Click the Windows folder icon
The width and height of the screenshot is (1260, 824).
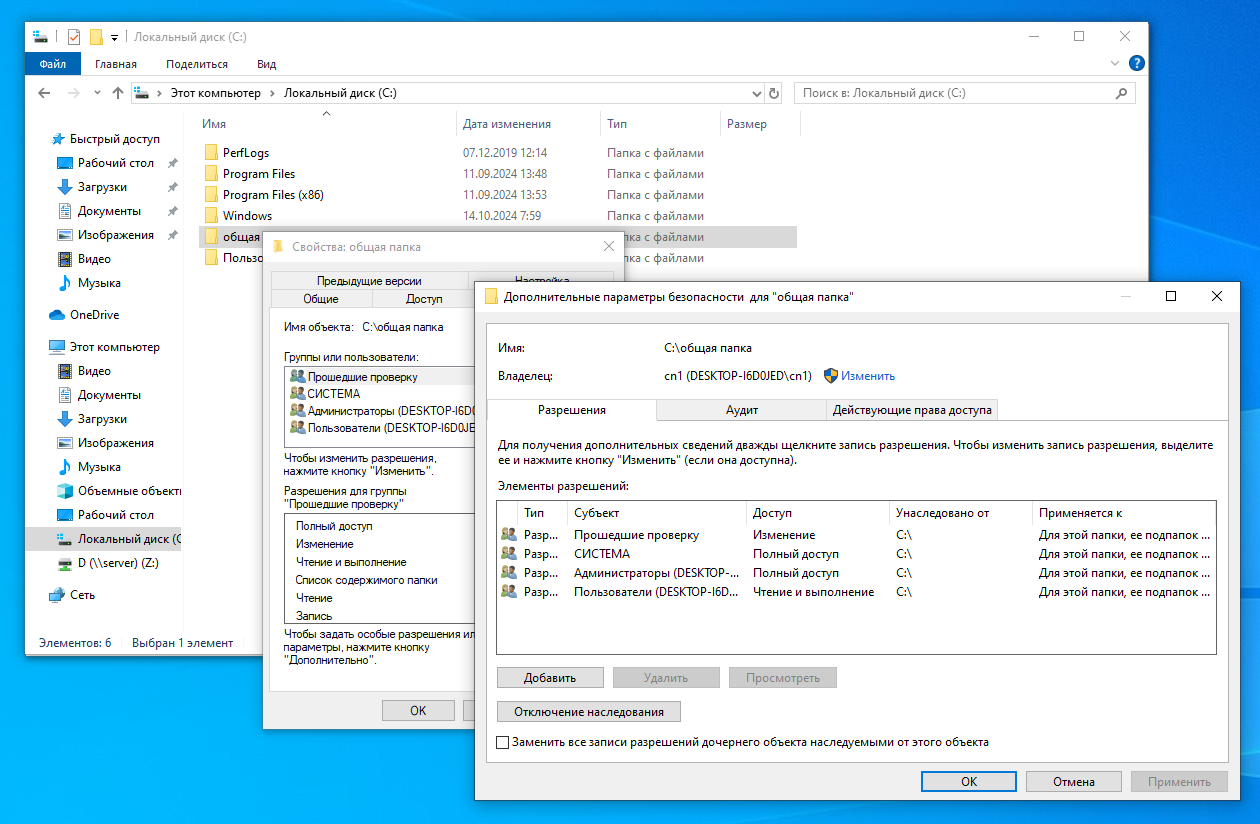pyautogui.click(x=211, y=216)
